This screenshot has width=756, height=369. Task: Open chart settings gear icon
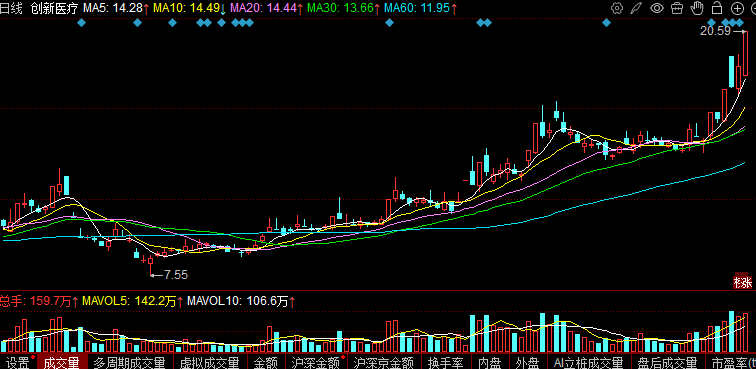tap(617, 8)
